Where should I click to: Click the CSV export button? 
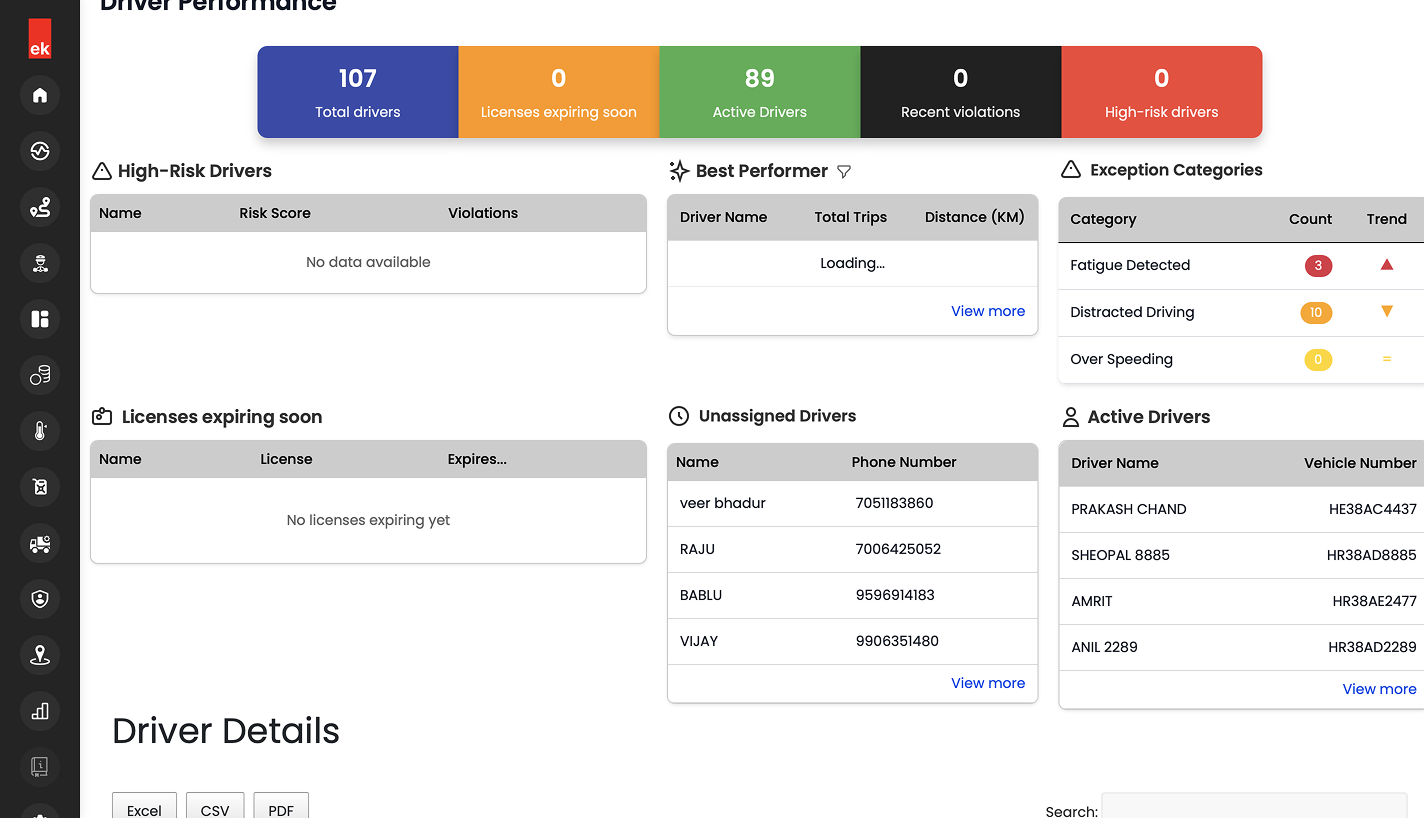point(215,808)
